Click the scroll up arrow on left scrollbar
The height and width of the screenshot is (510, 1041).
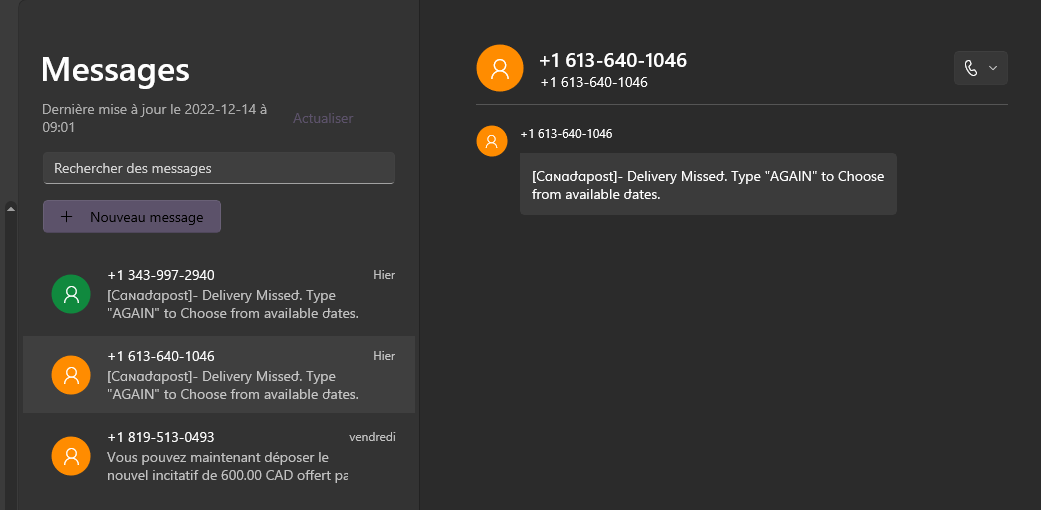11,208
